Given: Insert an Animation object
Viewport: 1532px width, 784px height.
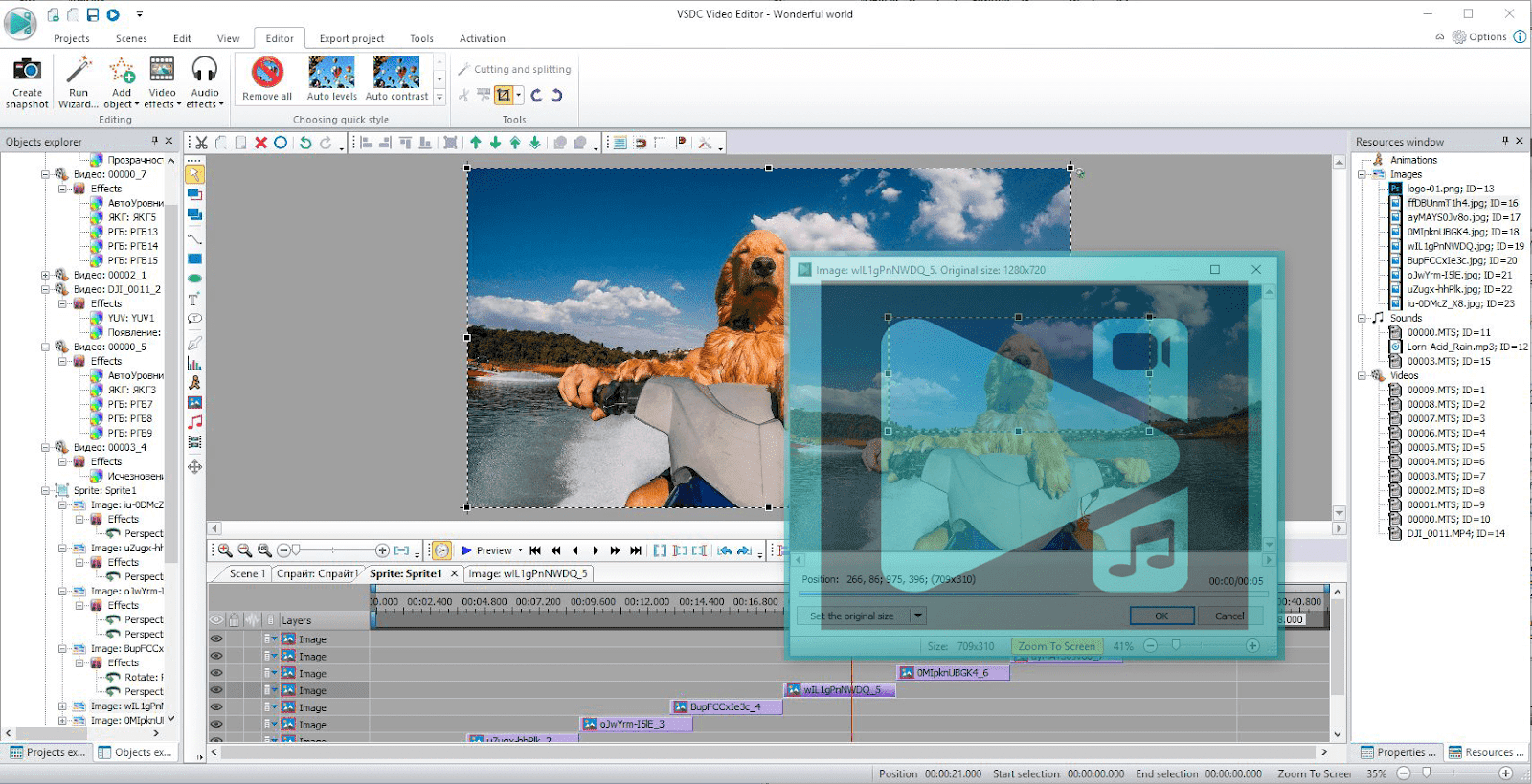Looking at the screenshot, I should pyautogui.click(x=194, y=383).
